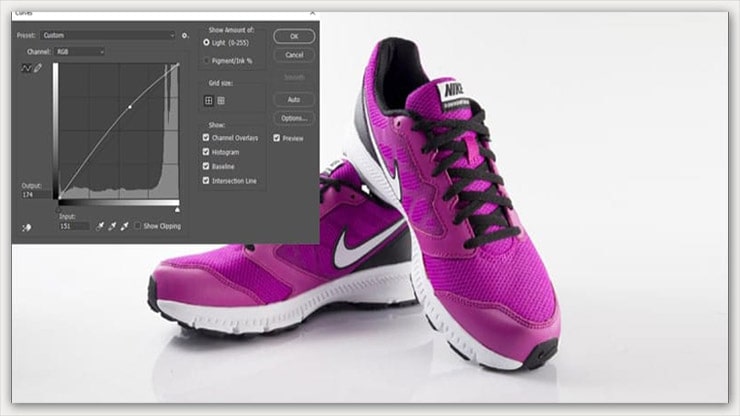
Task: Enable the Show Clipping checkbox
Action: [137, 226]
